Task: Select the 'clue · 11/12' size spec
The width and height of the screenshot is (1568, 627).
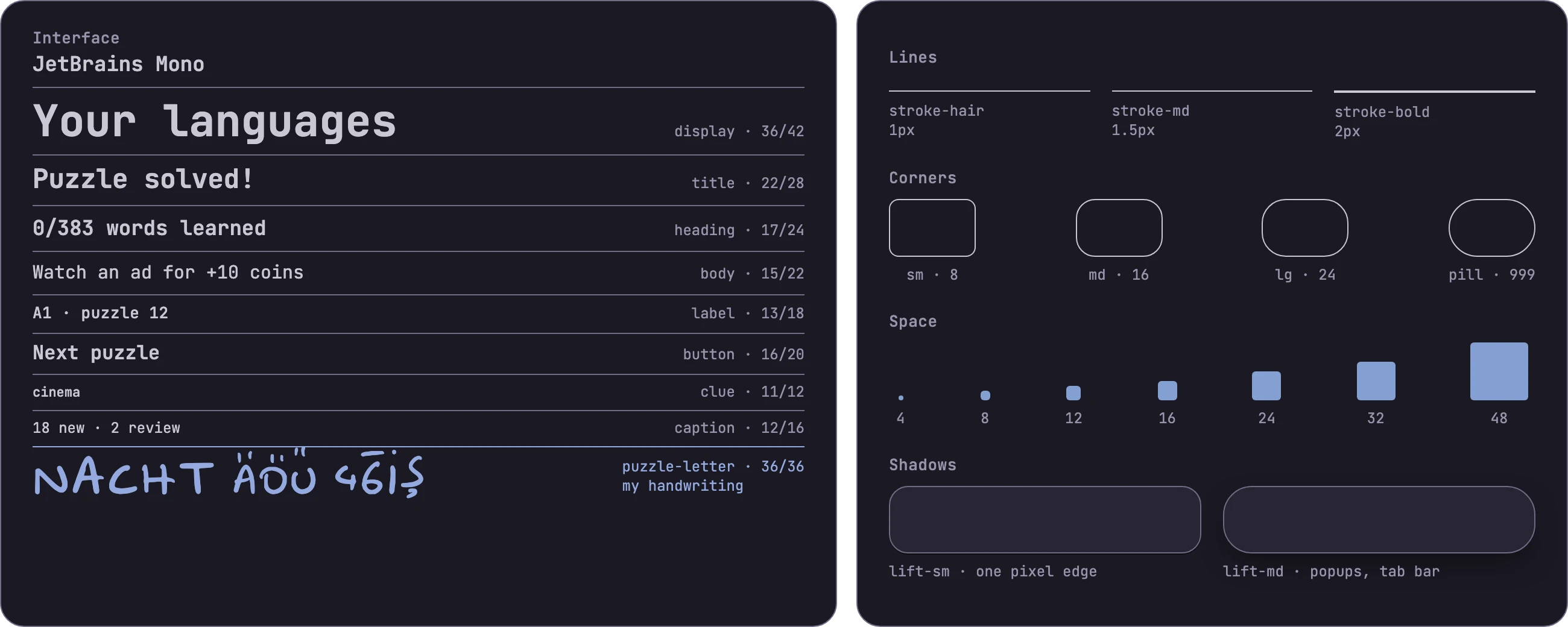Action: 752,391
